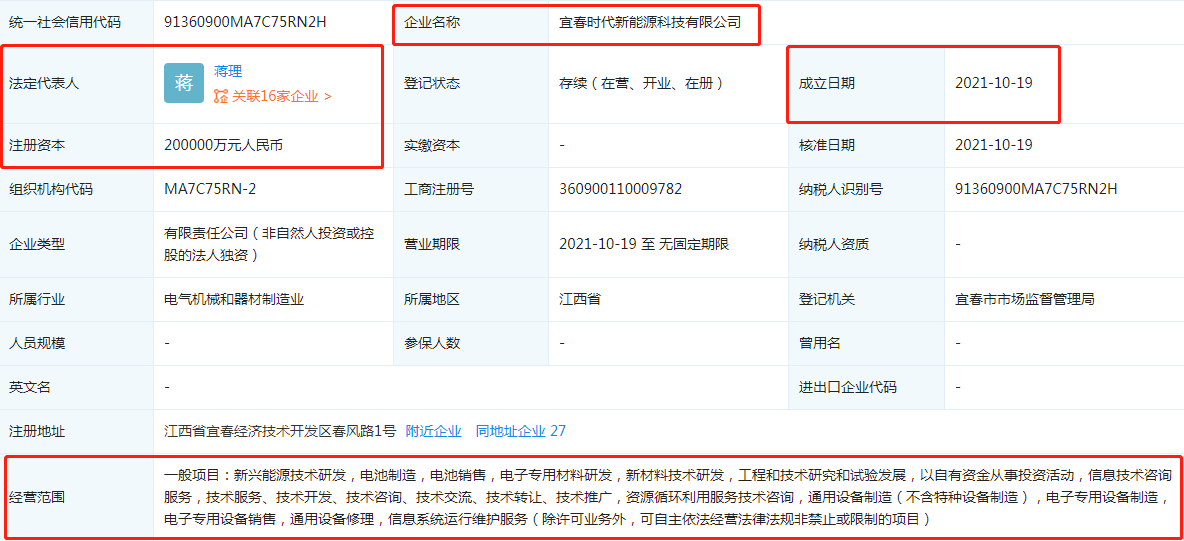The height and width of the screenshot is (541, 1184).
Task: Click the 核准日期 value 2021-10-19
Action: click(x=993, y=145)
